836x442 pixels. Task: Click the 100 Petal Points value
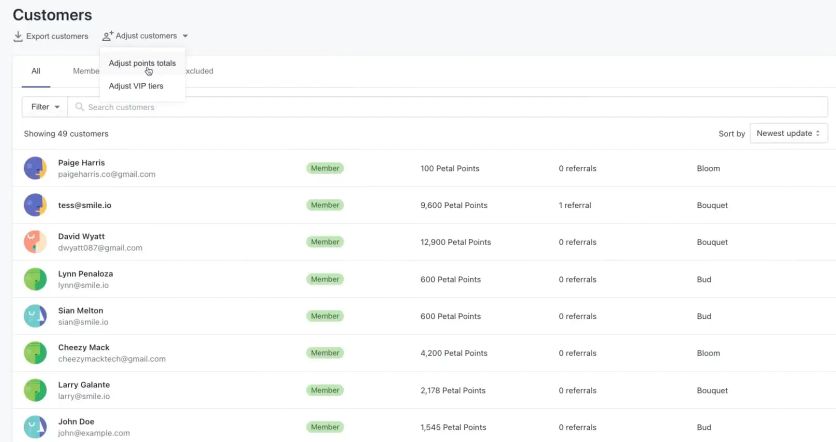[449, 168]
